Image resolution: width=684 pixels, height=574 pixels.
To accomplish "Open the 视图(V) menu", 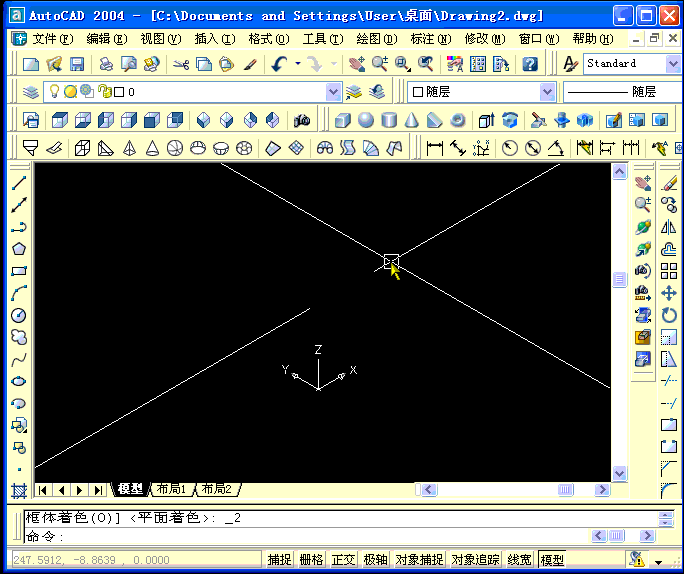I will [161, 39].
